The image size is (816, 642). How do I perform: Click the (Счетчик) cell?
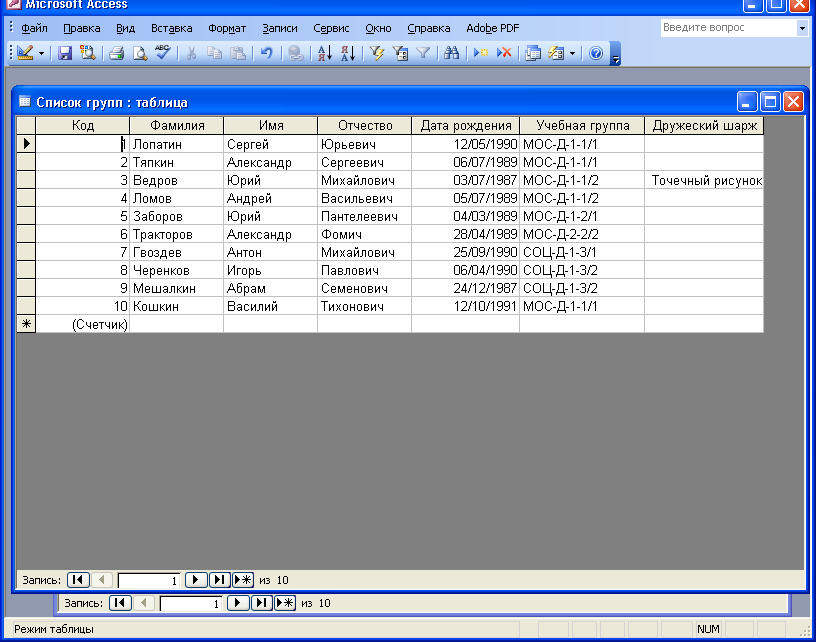83,324
